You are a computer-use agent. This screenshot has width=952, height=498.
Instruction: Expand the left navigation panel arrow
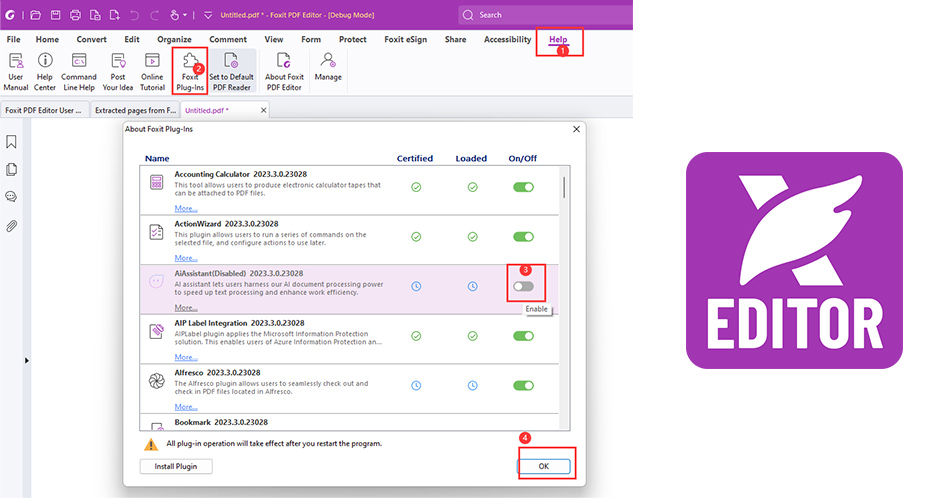coord(27,361)
